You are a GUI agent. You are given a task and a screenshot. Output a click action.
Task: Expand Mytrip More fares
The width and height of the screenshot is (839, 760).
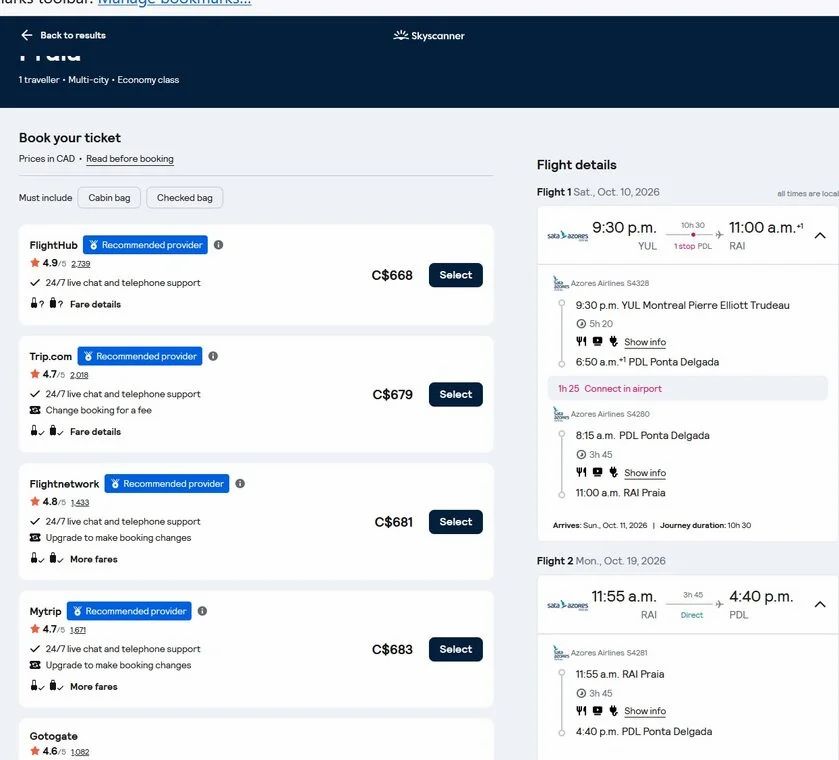[x=94, y=686]
